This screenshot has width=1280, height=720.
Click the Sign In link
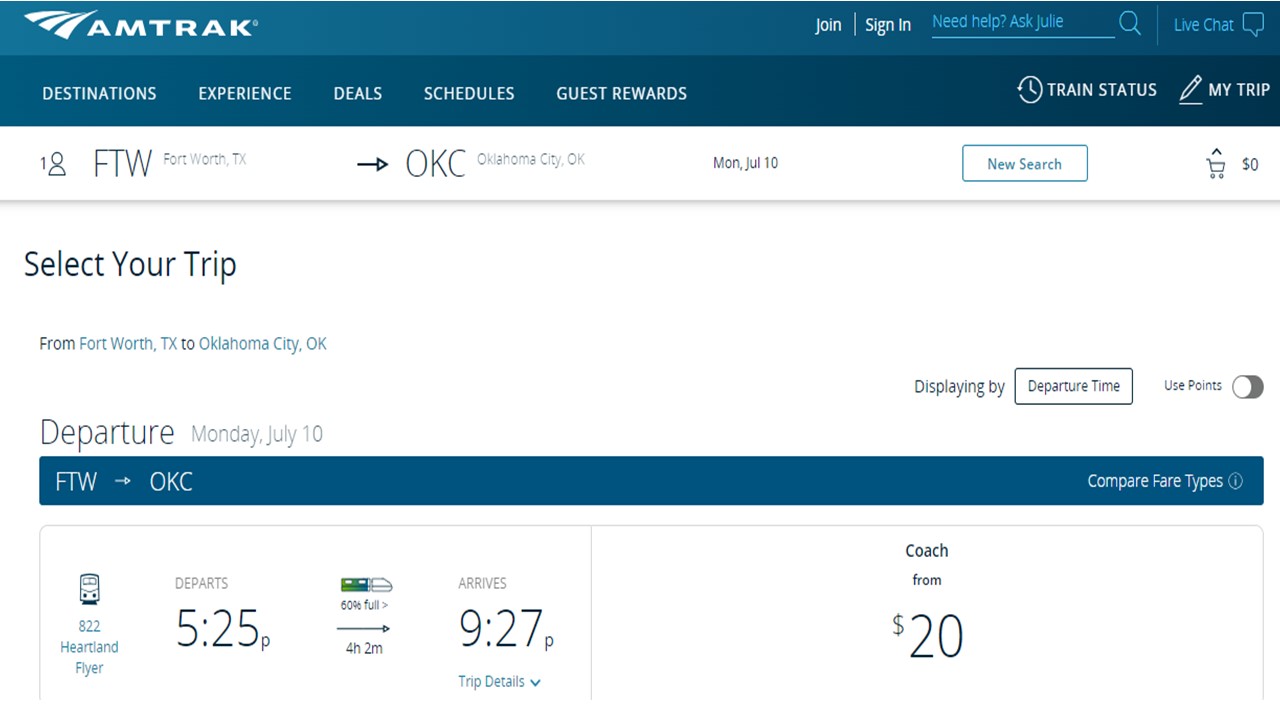pyautogui.click(x=888, y=25)
